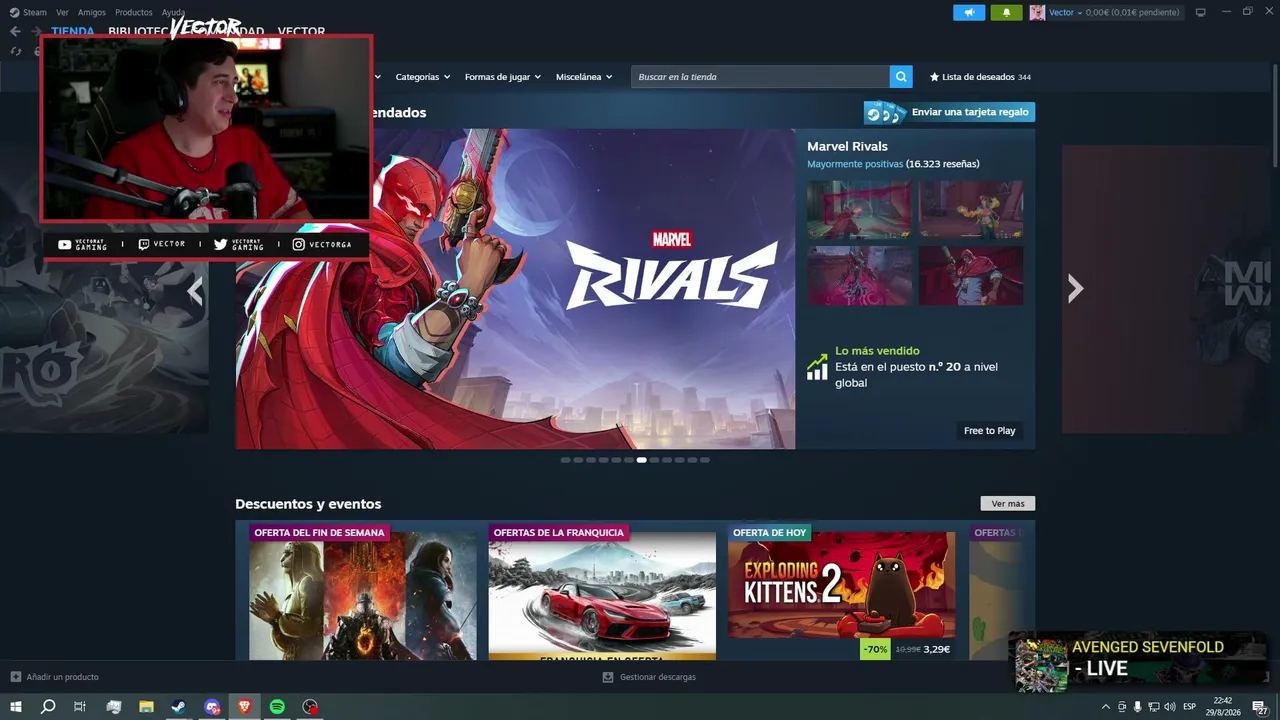Expand the Miscelánea dropdown

coord(584,77)
